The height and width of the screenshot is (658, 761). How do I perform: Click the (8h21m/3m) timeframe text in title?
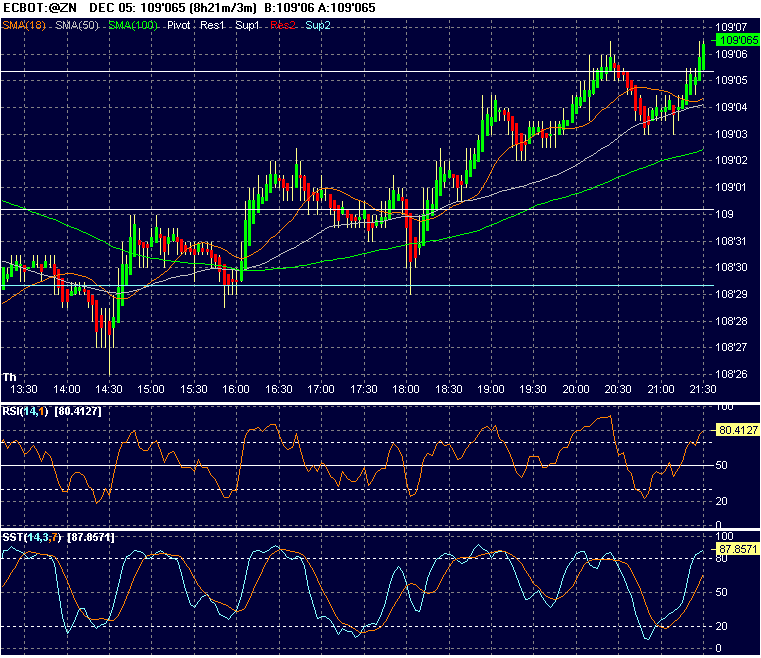[223, 8]
